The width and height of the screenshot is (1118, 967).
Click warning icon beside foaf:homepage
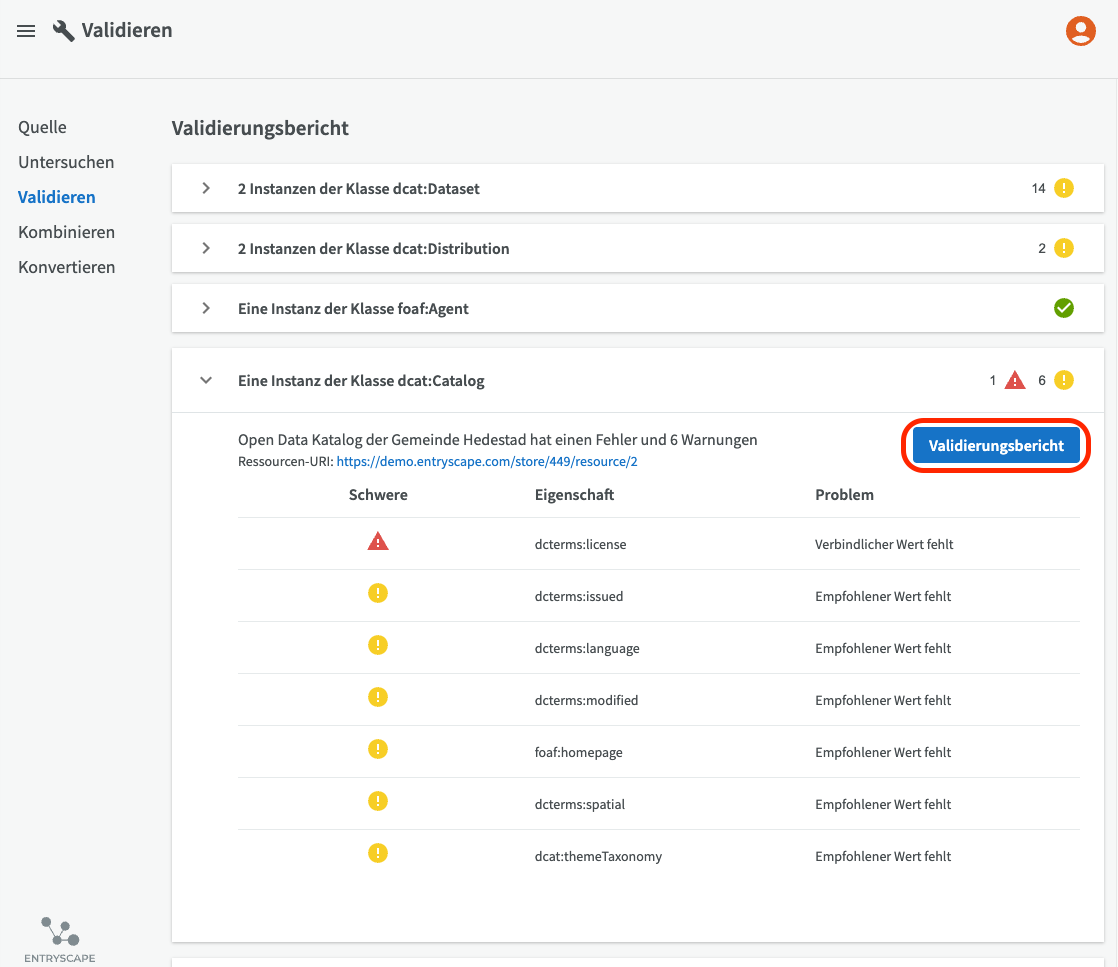click(x=378, y=749)
